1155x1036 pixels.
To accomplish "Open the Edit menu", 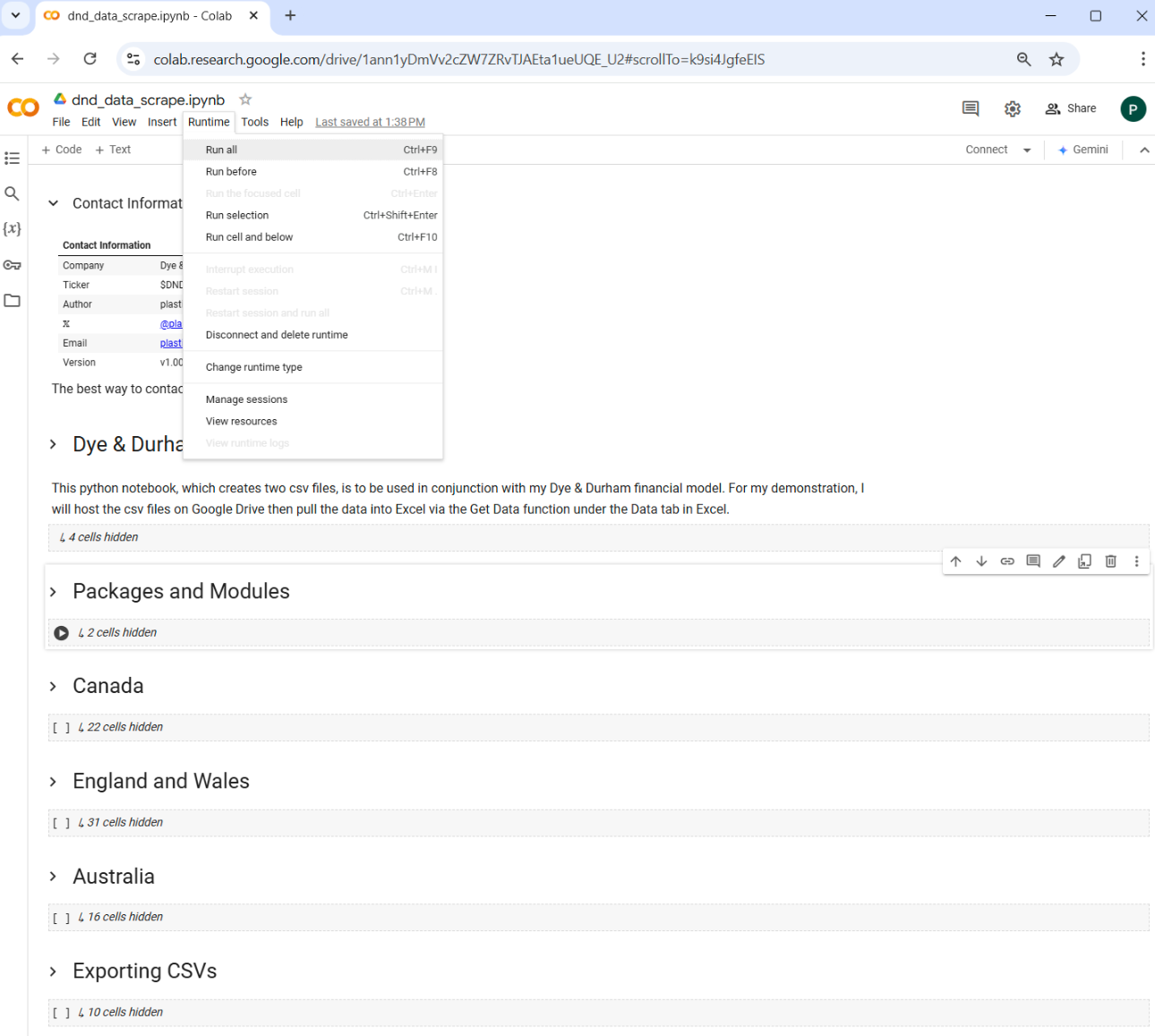I will point(90,123).
